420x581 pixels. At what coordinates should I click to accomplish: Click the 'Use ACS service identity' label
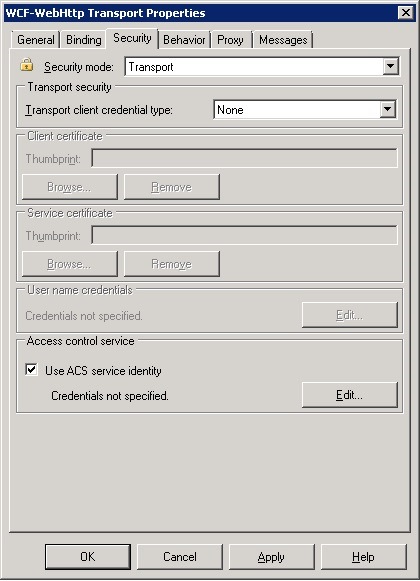103,371
